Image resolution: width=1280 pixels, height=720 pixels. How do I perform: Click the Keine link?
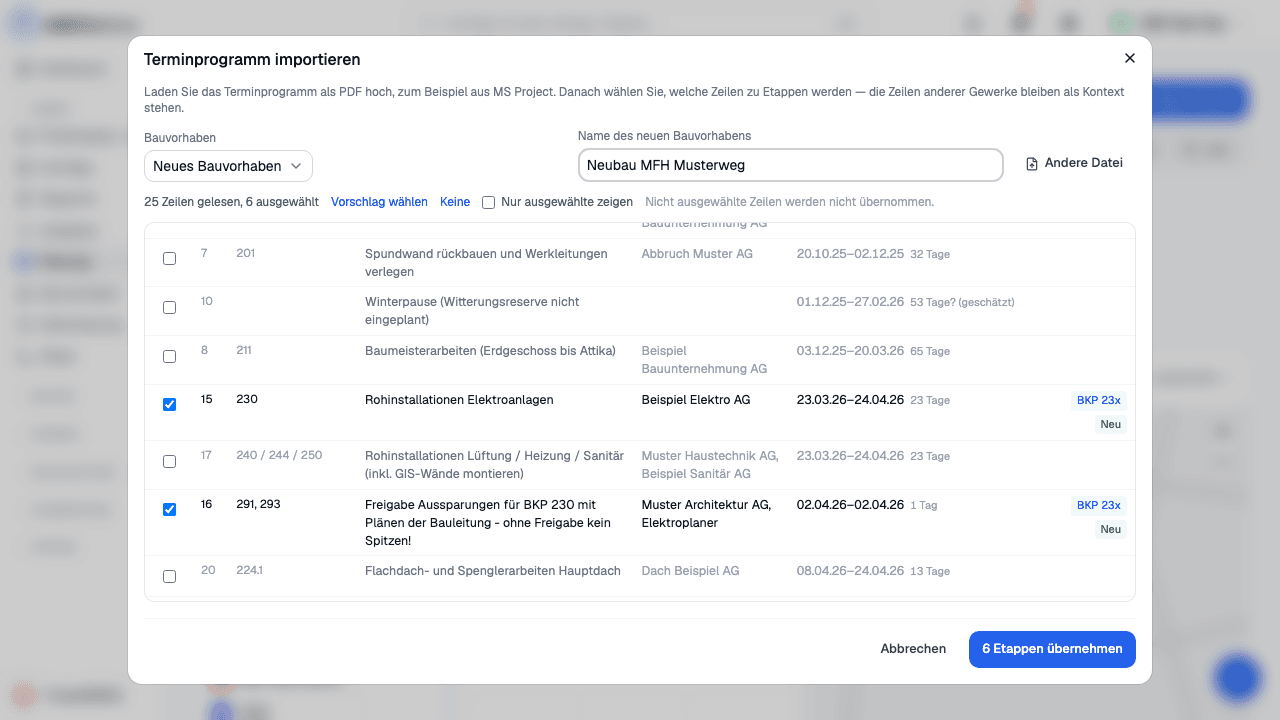pos(455,202)
